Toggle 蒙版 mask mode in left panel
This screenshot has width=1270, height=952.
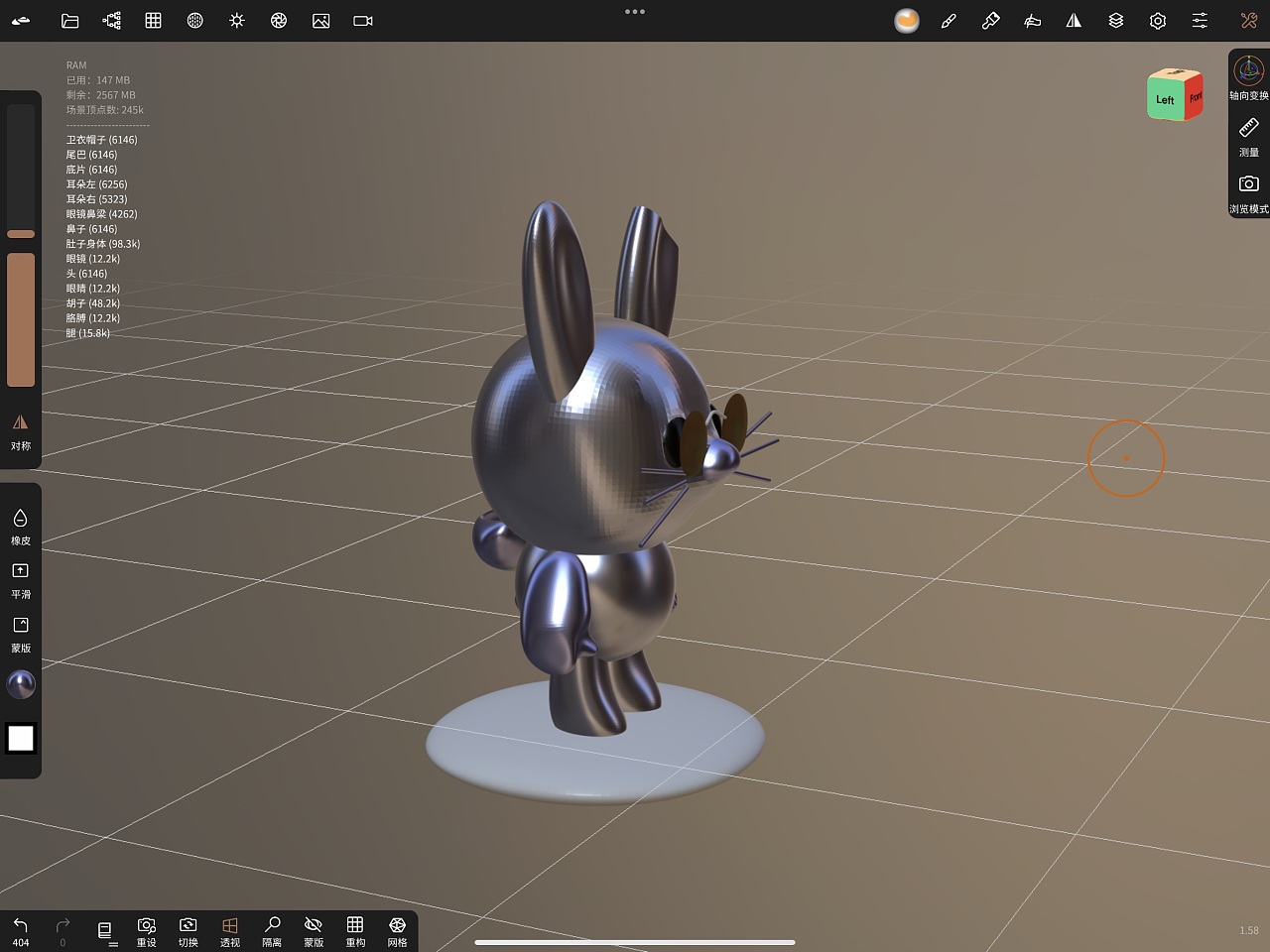click(21, 634)
